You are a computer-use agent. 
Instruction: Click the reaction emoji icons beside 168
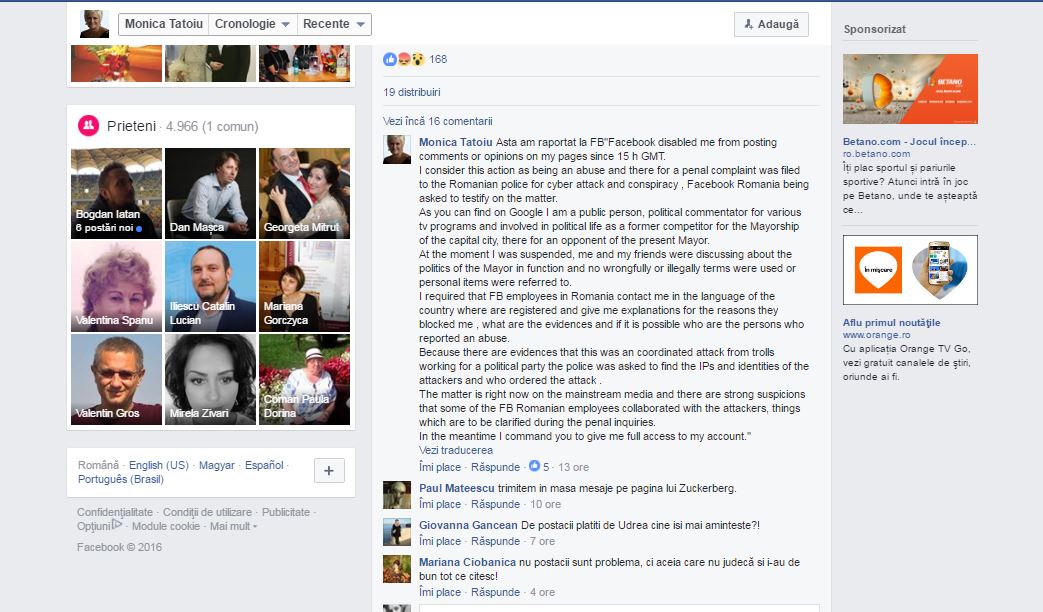click(404, 59)
